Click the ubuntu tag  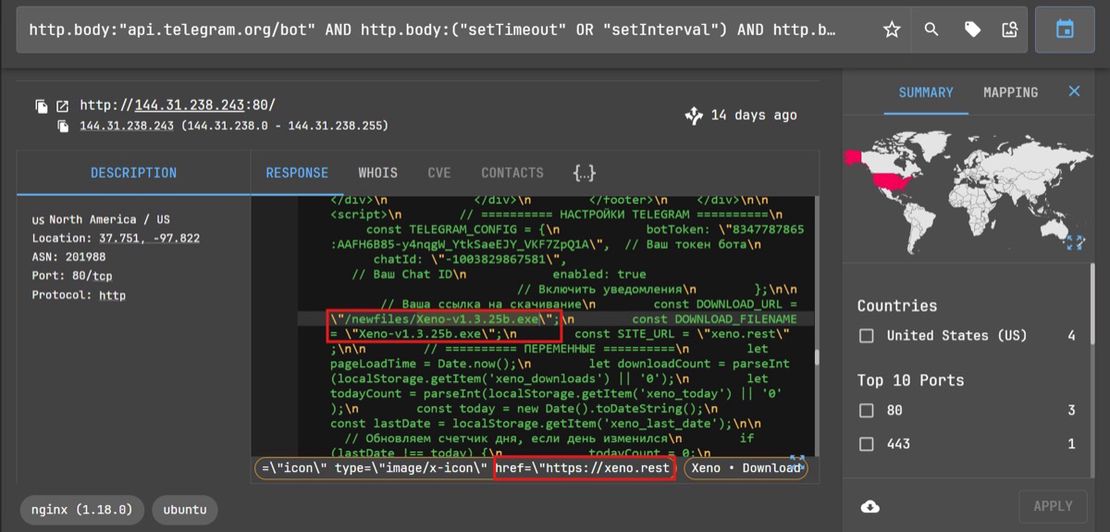[x=185, y=509]
